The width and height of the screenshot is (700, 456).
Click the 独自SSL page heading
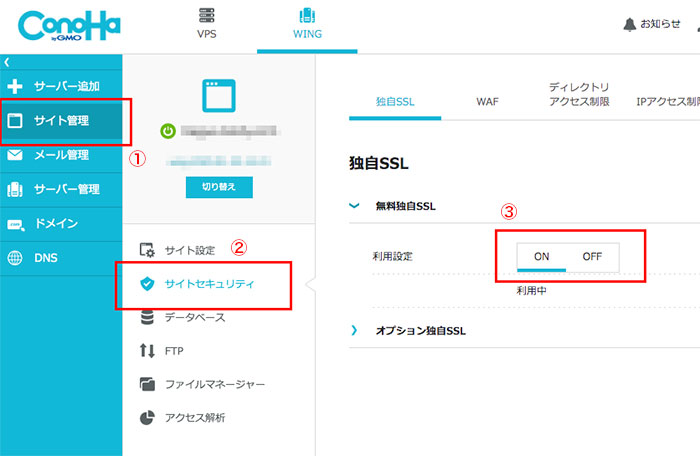[x=379, y=163]
